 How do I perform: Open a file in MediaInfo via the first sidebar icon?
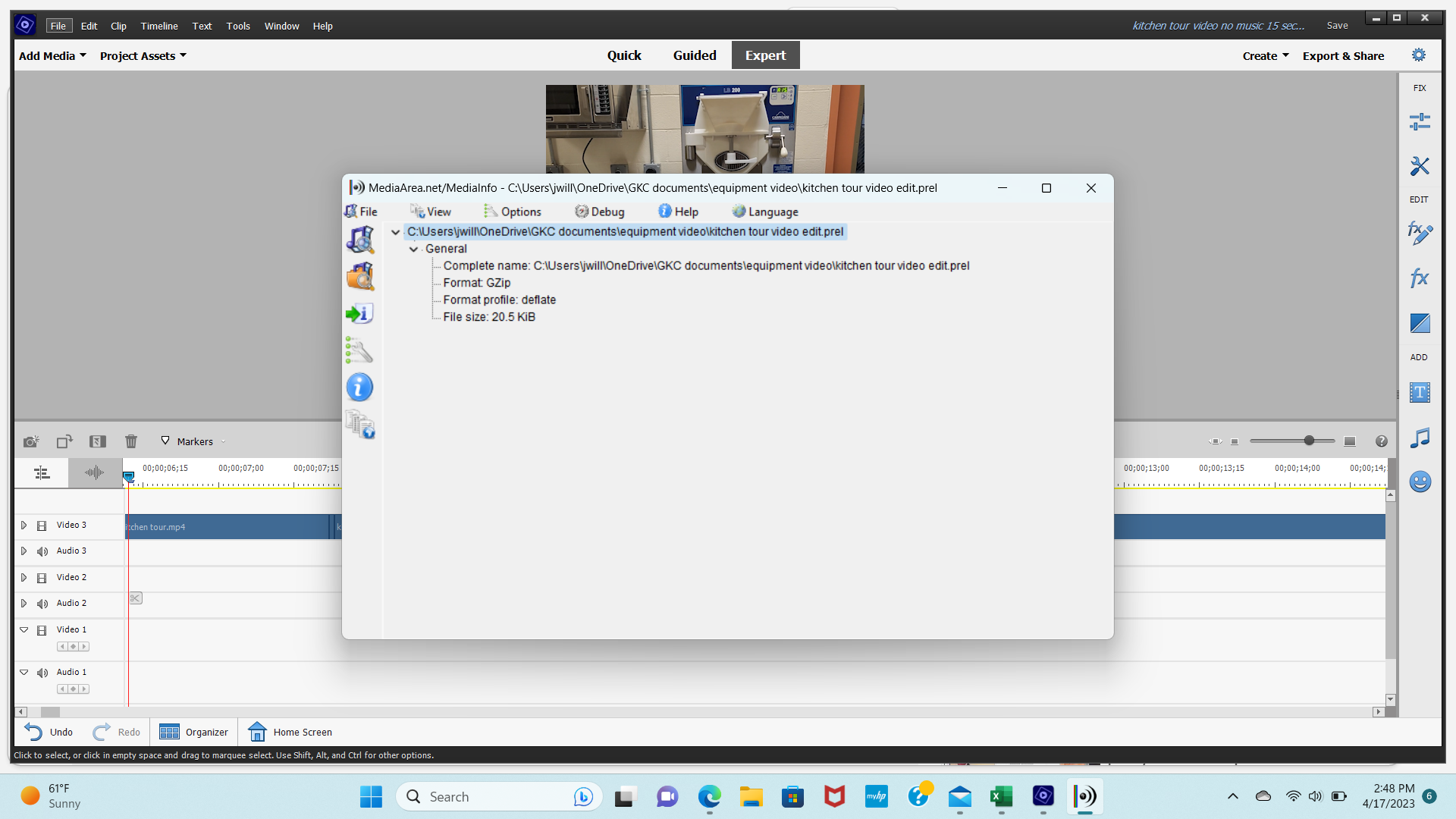(359, 240)
